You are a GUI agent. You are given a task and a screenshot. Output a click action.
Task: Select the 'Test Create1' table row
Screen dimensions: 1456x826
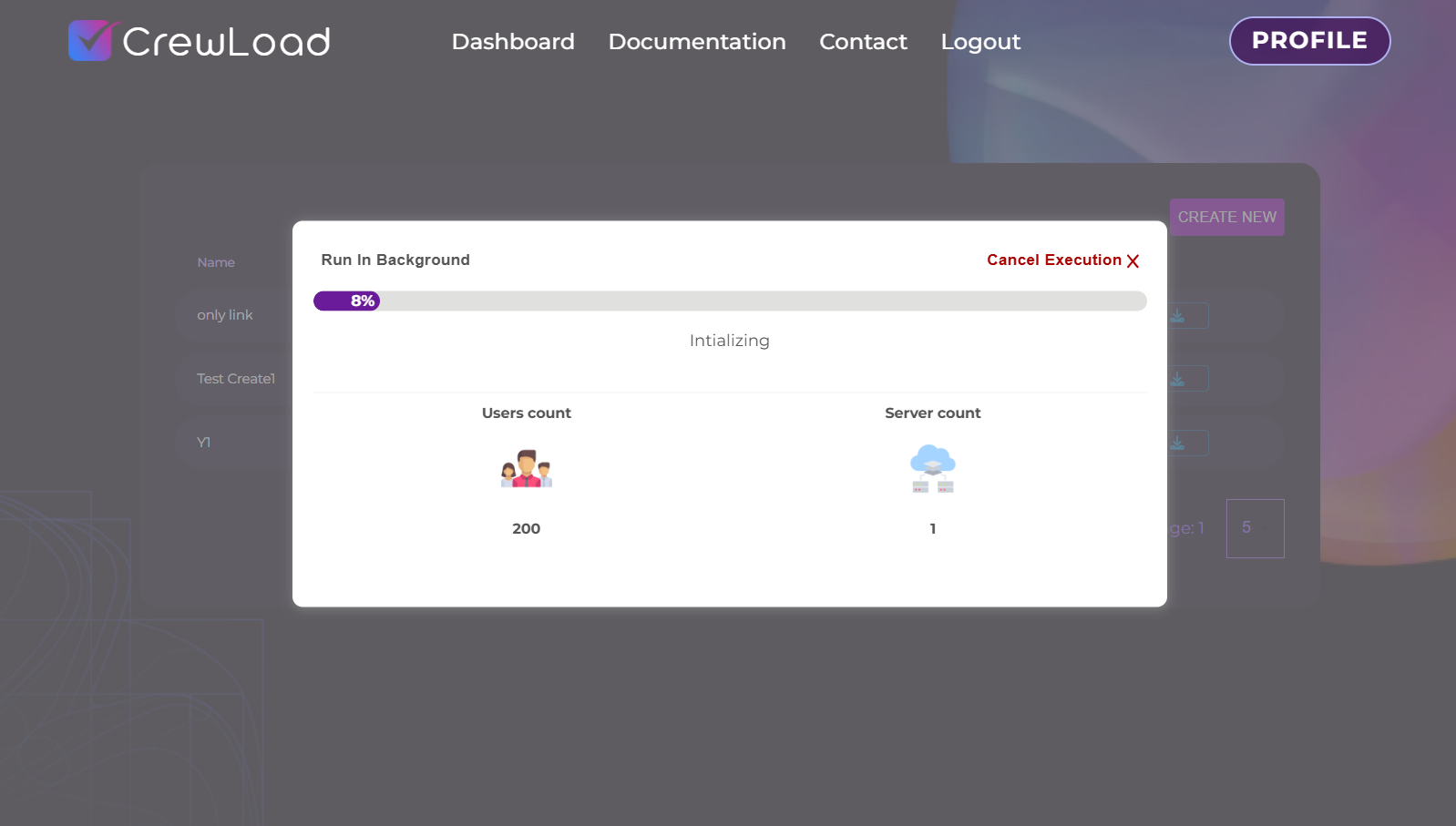(236, 379)
